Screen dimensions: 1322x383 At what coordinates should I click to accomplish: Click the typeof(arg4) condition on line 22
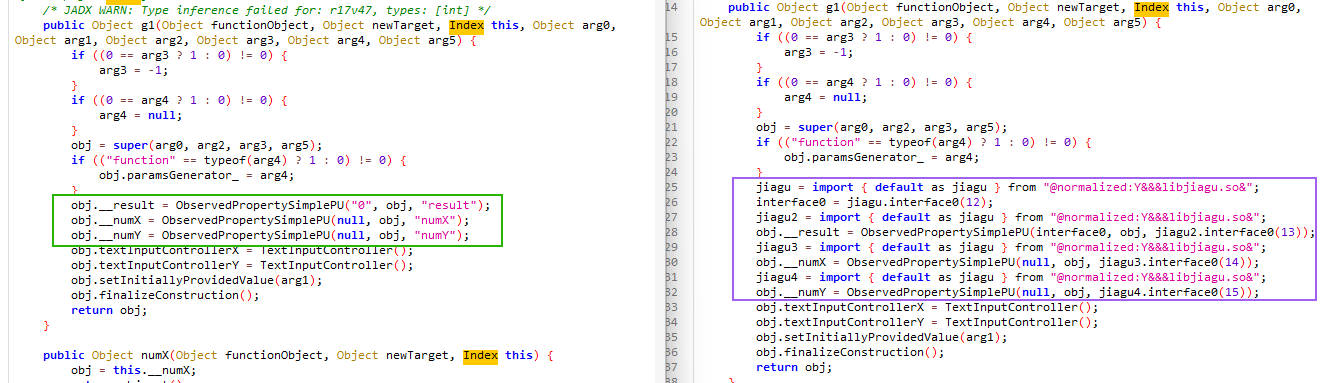click(923, 142)
